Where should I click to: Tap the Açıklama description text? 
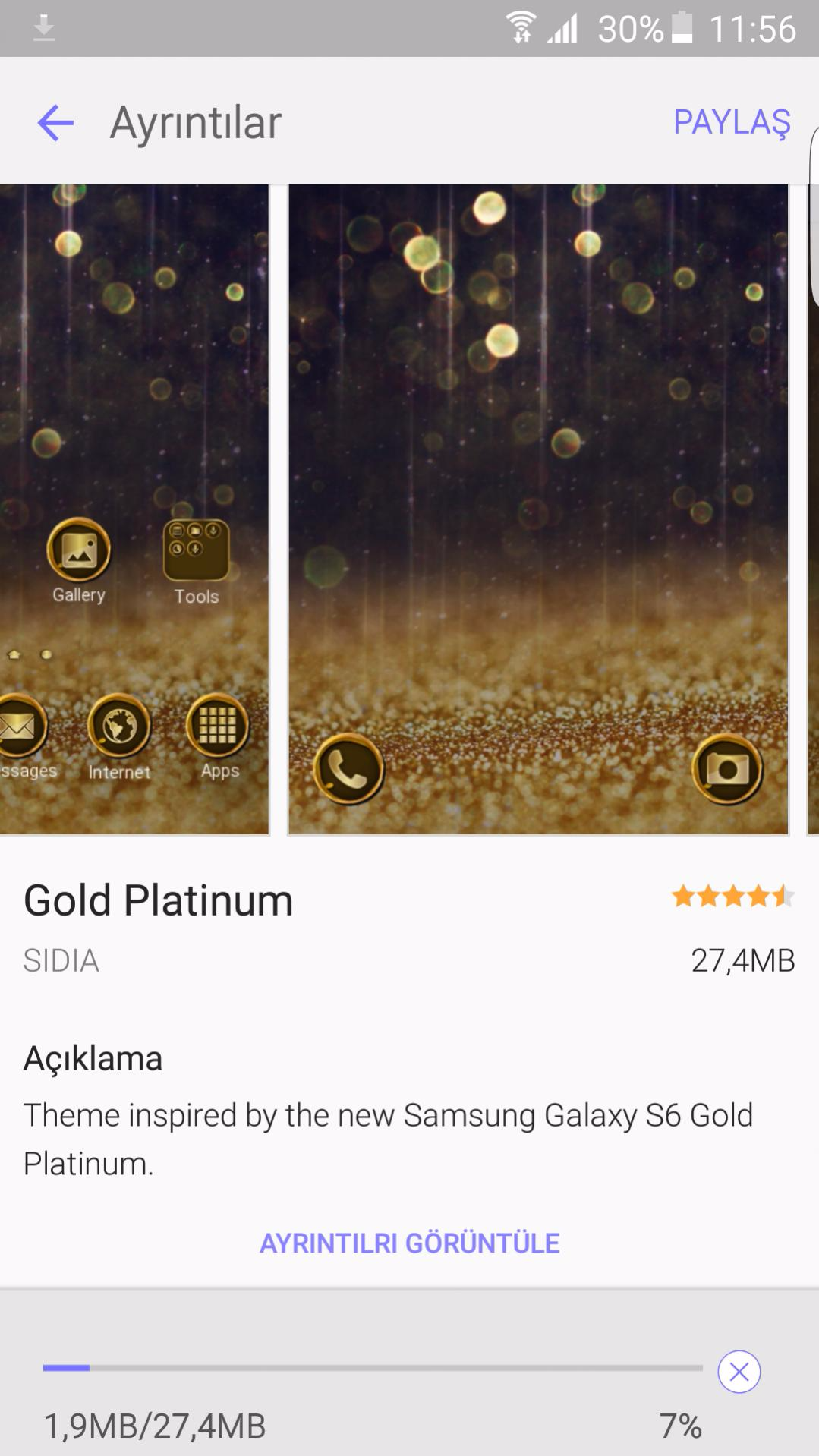click(x=388, y=1139)
